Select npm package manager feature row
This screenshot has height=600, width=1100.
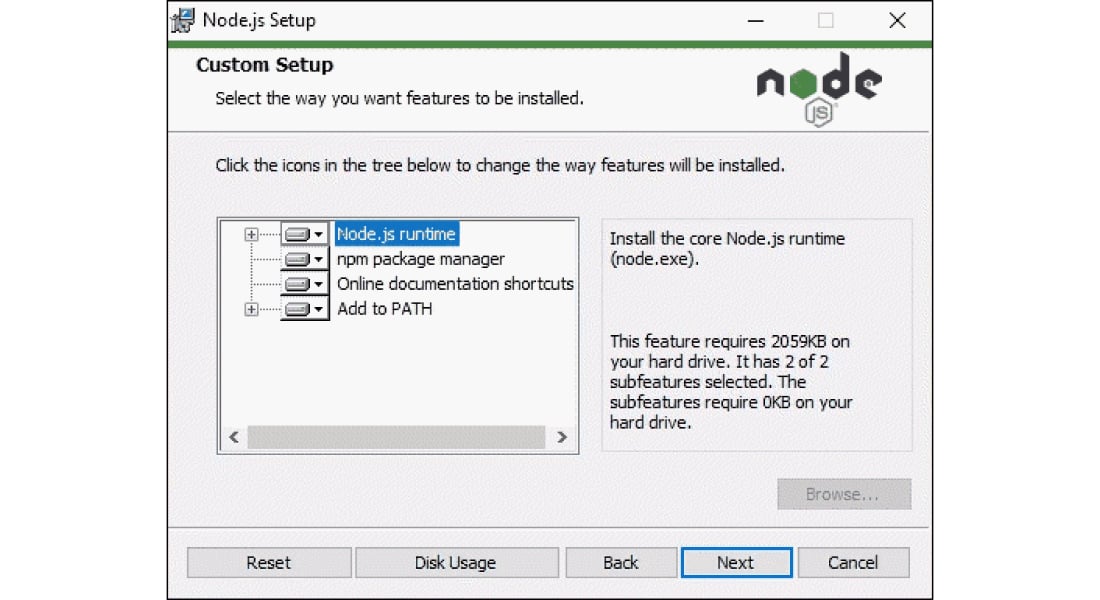pyautogui.click(x=420, y=260)
